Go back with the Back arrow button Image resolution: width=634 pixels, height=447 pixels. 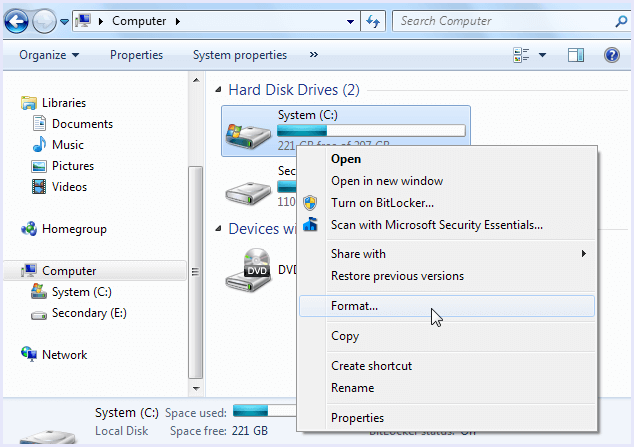[x=17, y=21]
